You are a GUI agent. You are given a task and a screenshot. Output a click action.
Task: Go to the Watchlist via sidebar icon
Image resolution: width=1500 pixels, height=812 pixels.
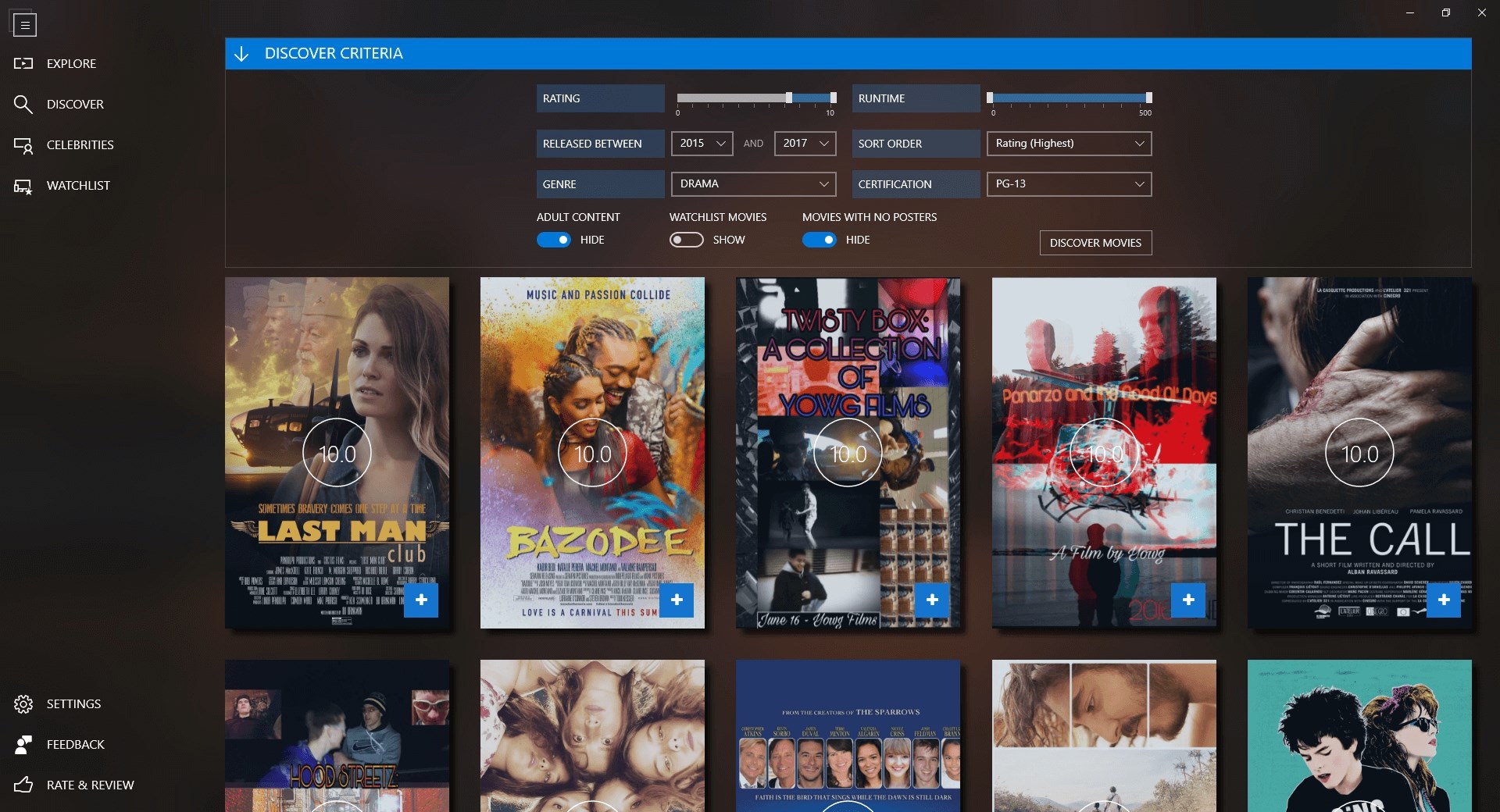[23, 185]
